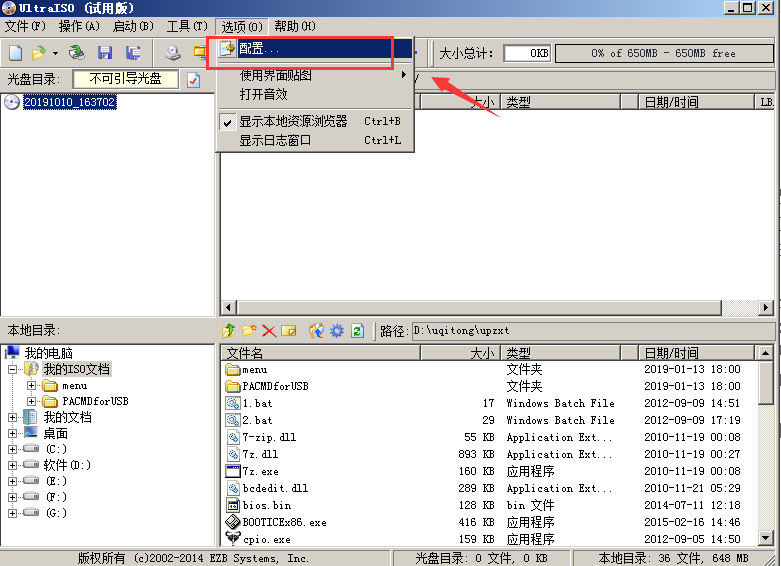Expand the menu folder tree node
The image size is (781, 566).
pos(31,386)
